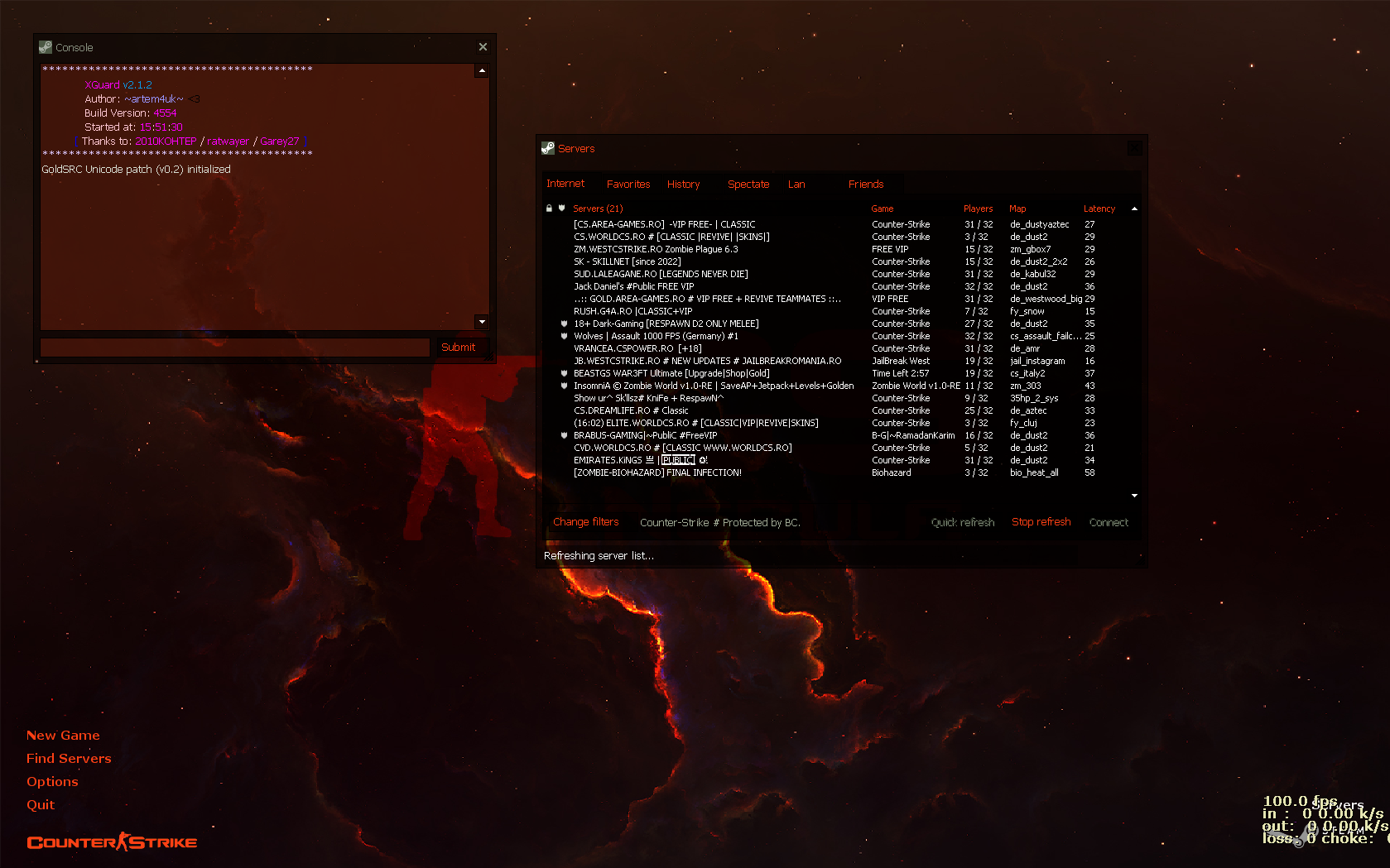Click the VAC shield column header icon
The width and height of the screenshot is (1390, 868).
pyautogui.click(x=561, y=209)
